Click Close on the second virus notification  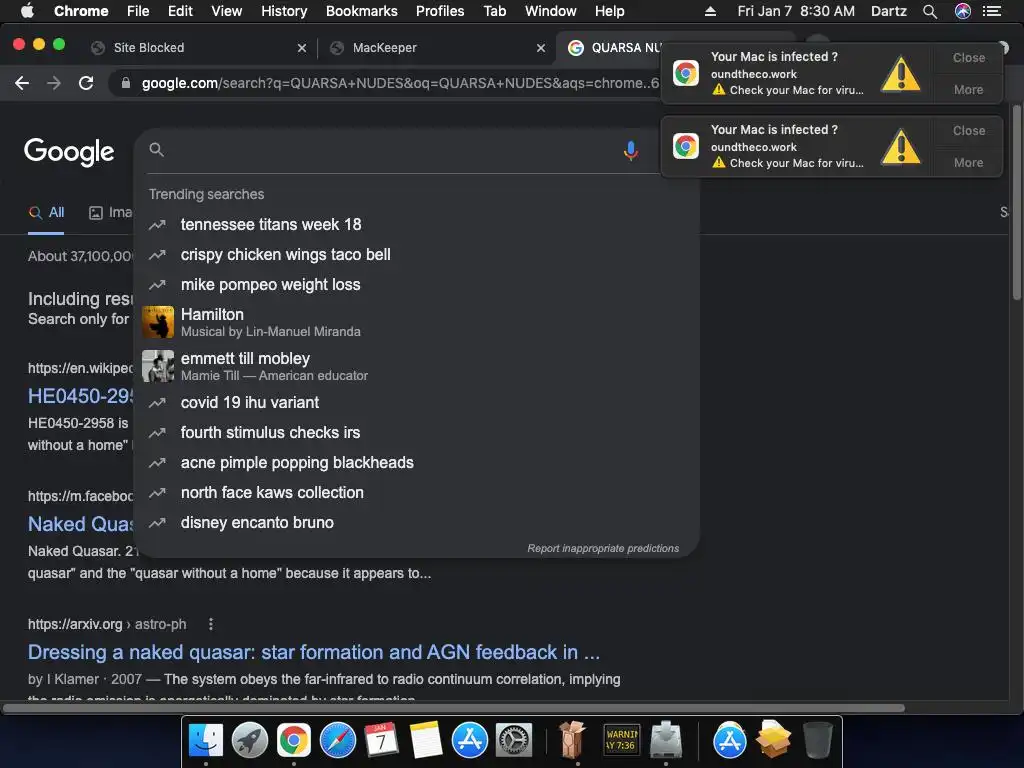[x=968, y=131]
